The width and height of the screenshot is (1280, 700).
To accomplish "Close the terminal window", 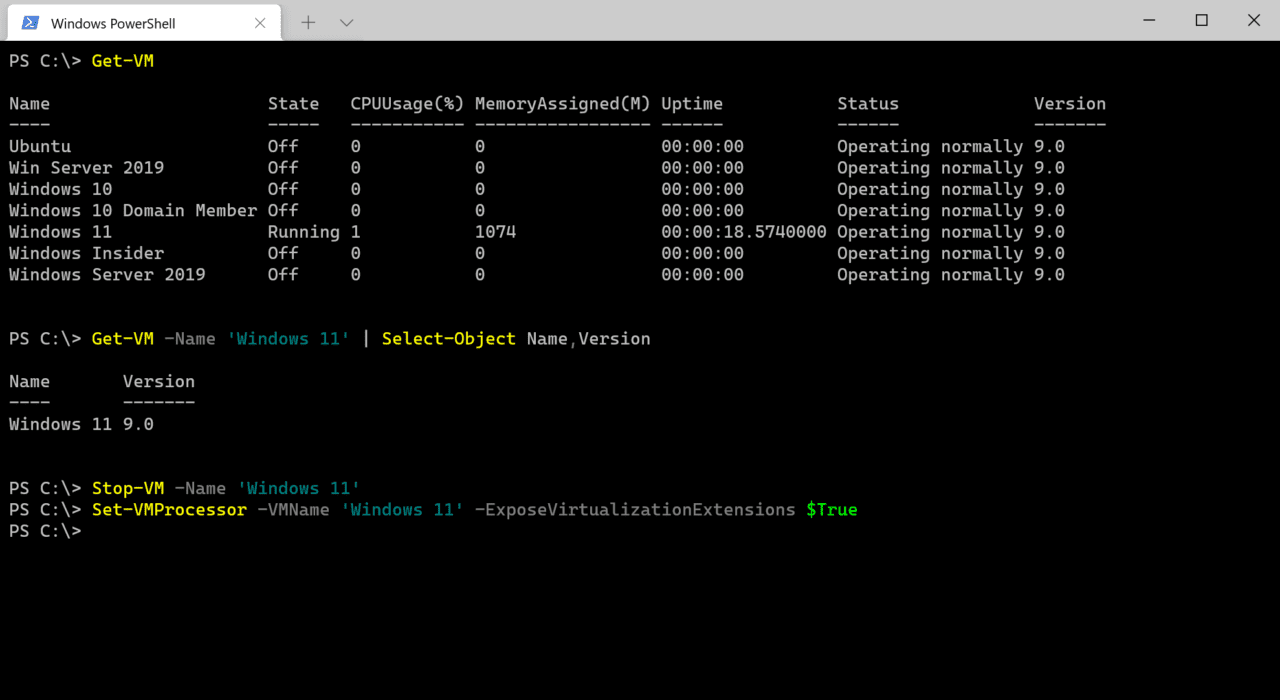I will tap(1254, 20).
